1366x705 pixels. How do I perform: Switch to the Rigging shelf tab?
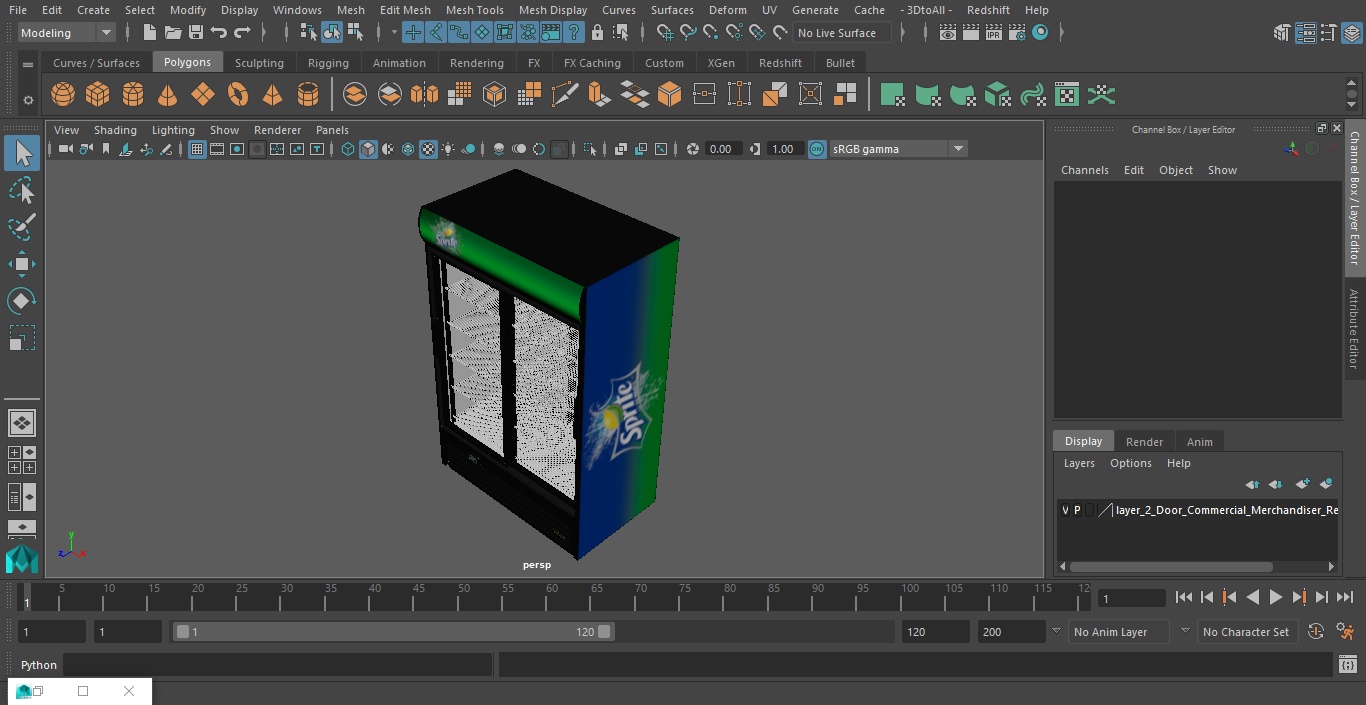[328, 63]
